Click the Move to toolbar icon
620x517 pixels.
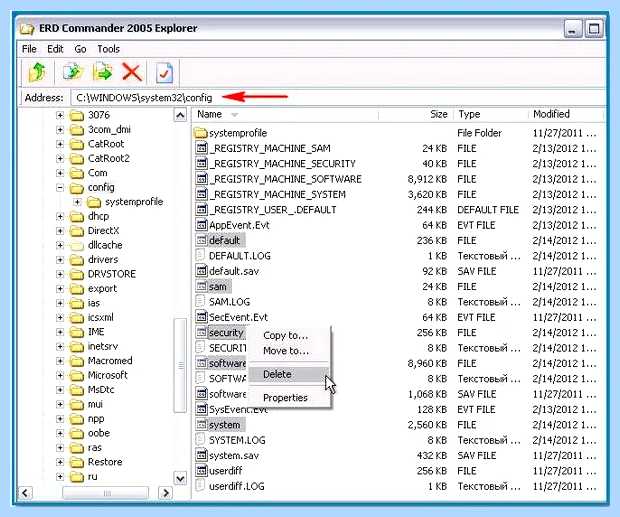pos(102,73)
